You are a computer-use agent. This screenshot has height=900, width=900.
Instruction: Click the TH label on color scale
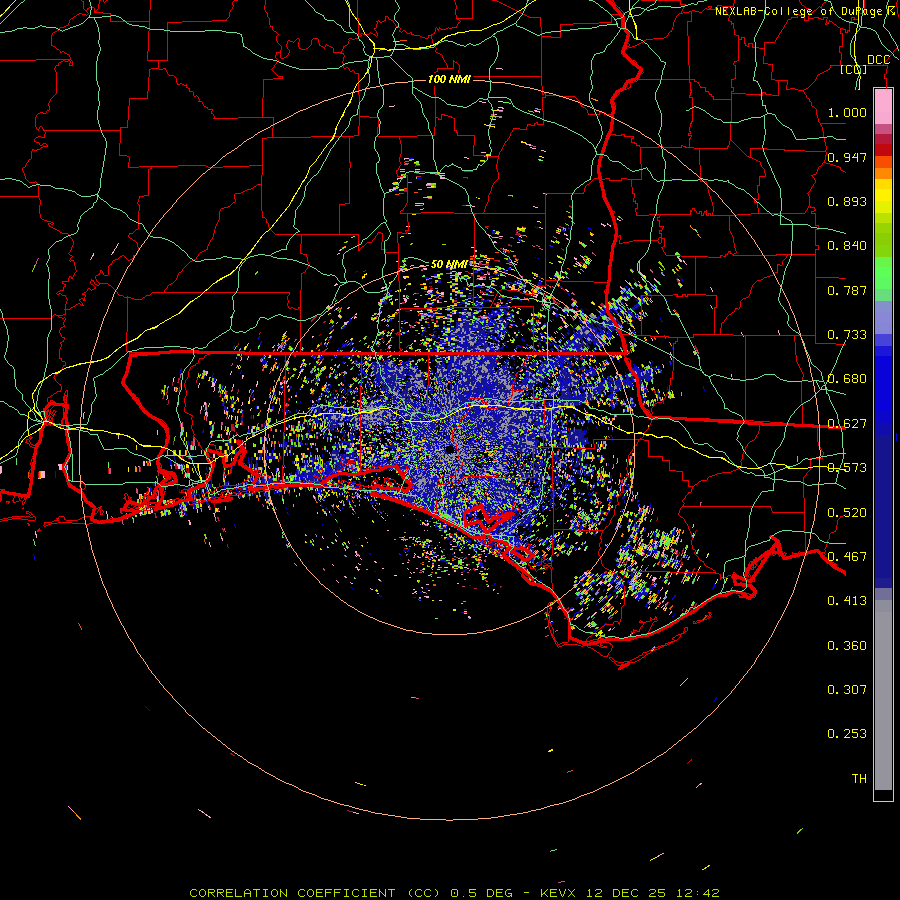(859, 779)
